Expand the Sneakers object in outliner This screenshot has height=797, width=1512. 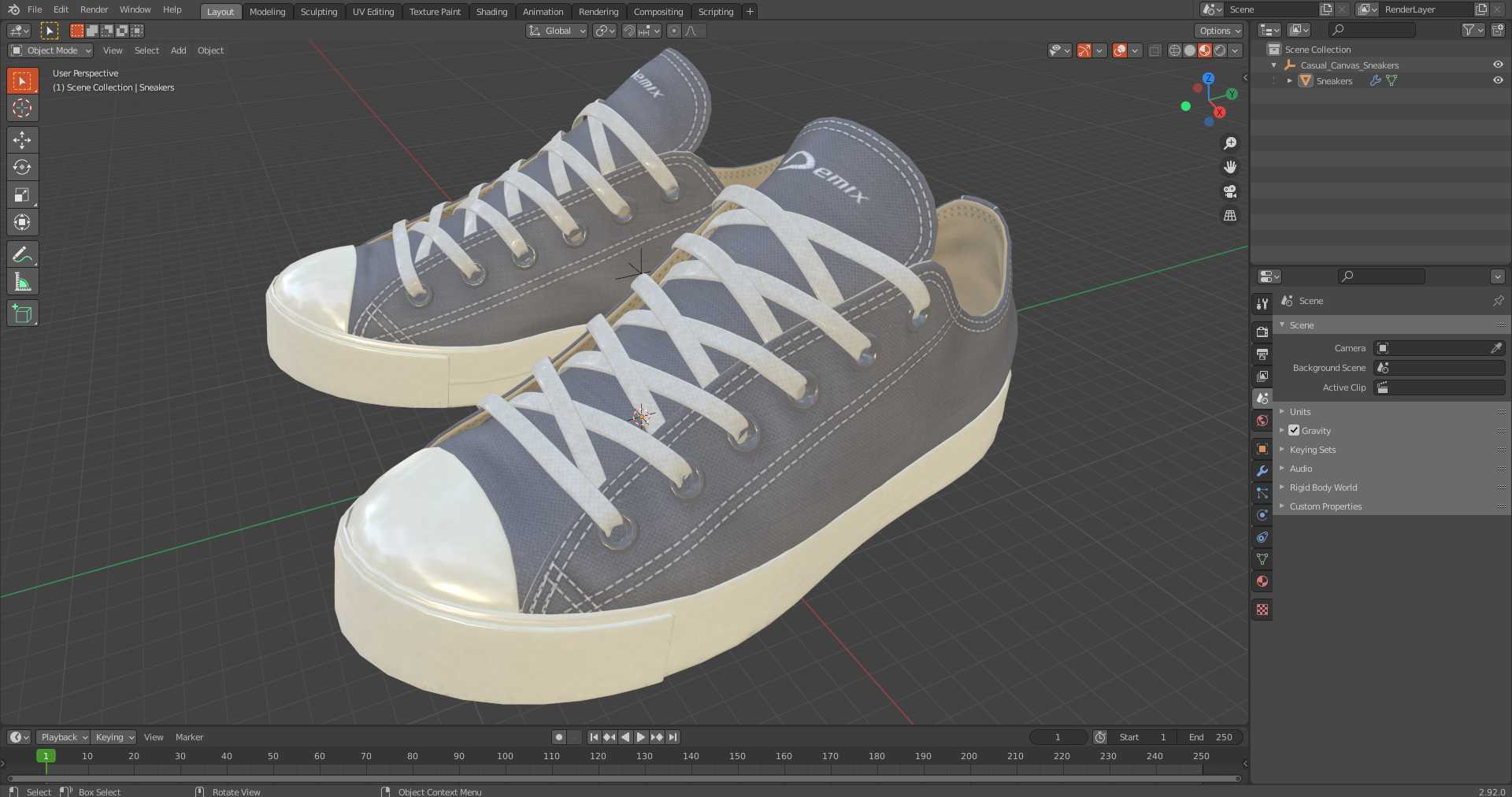(x=1289, y=81)
